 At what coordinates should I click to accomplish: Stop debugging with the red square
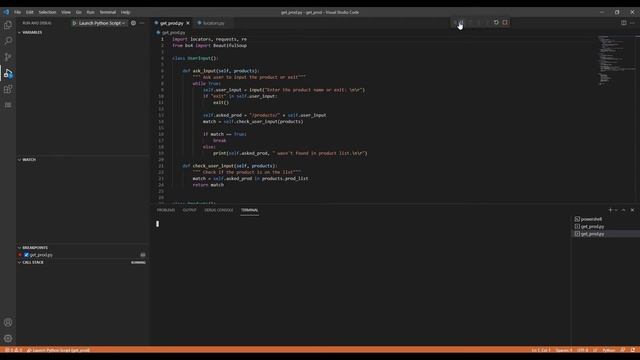click(505, 22)
